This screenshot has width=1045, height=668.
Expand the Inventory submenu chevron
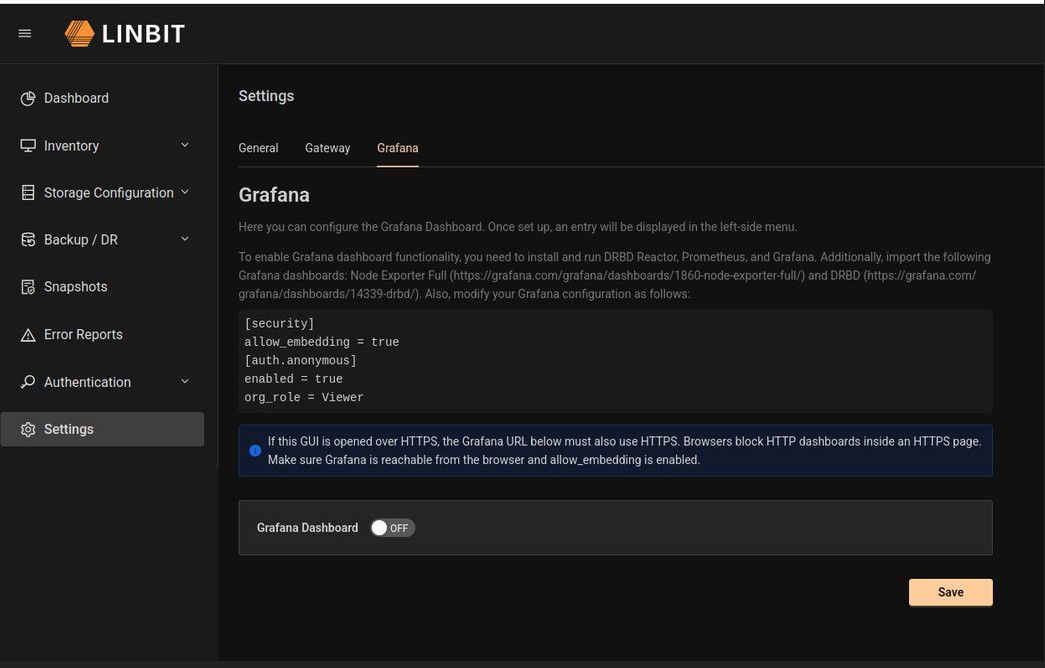click(x=185, y=145)
